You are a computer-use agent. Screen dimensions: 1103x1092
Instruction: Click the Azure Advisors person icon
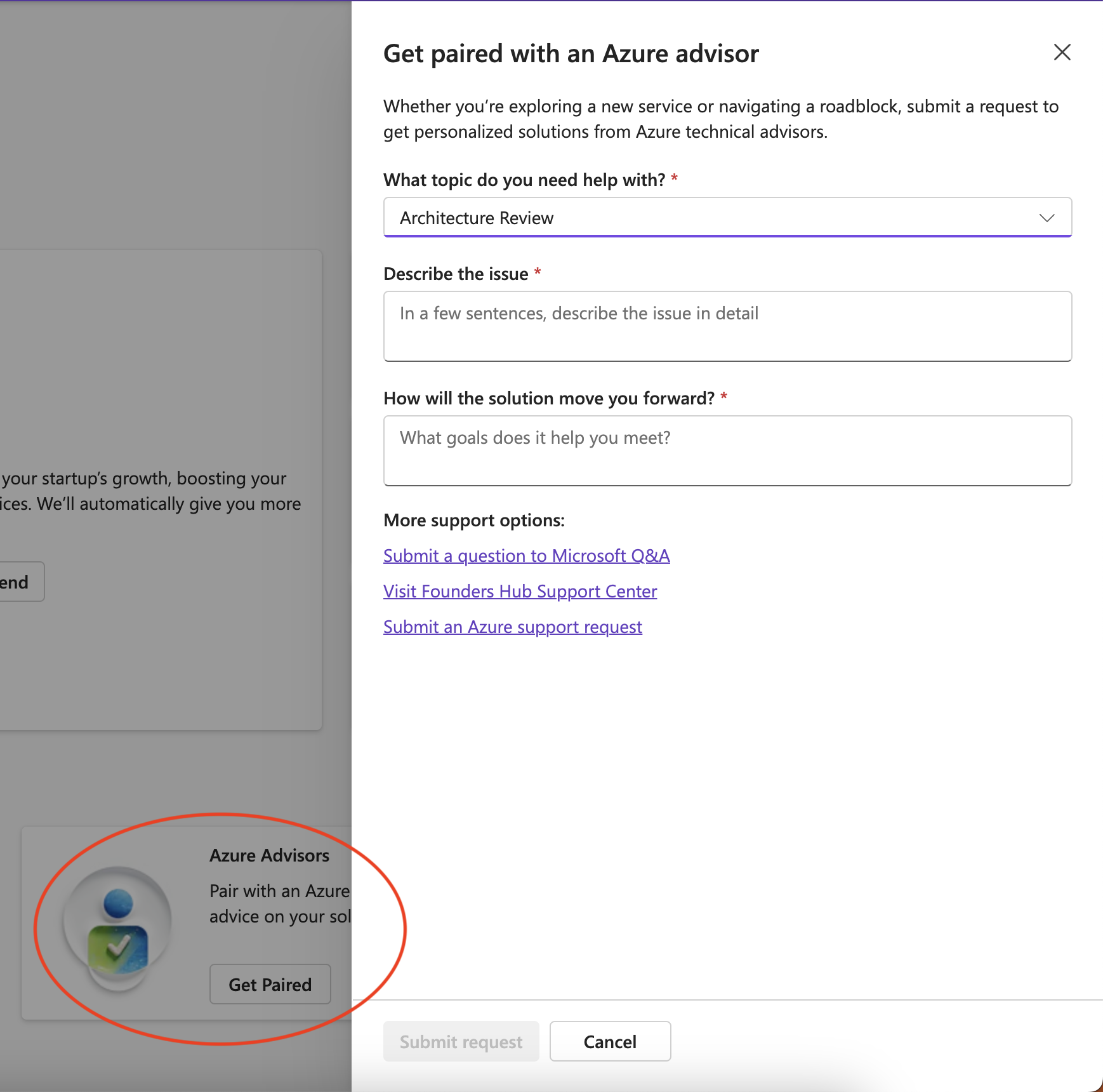pos(117,928)
